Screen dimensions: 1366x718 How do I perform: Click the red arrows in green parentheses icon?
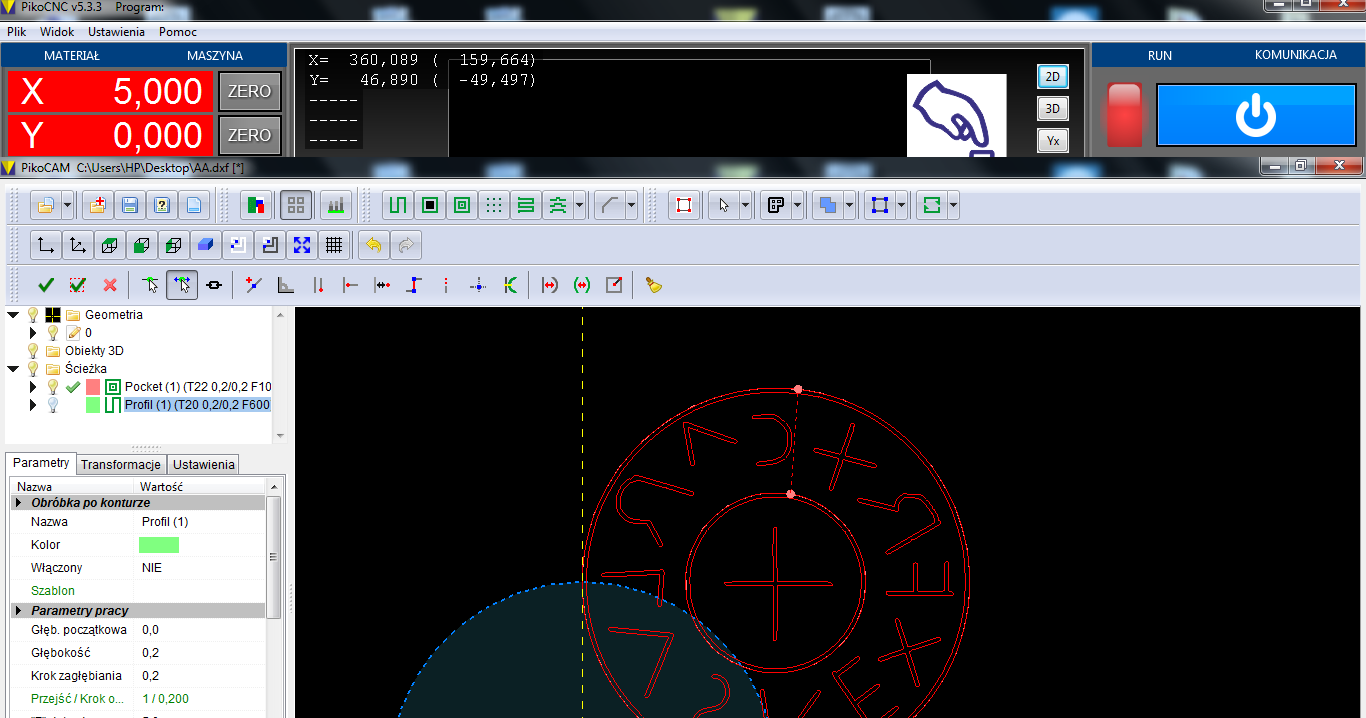pyautogui.click(x=582, y=285)
